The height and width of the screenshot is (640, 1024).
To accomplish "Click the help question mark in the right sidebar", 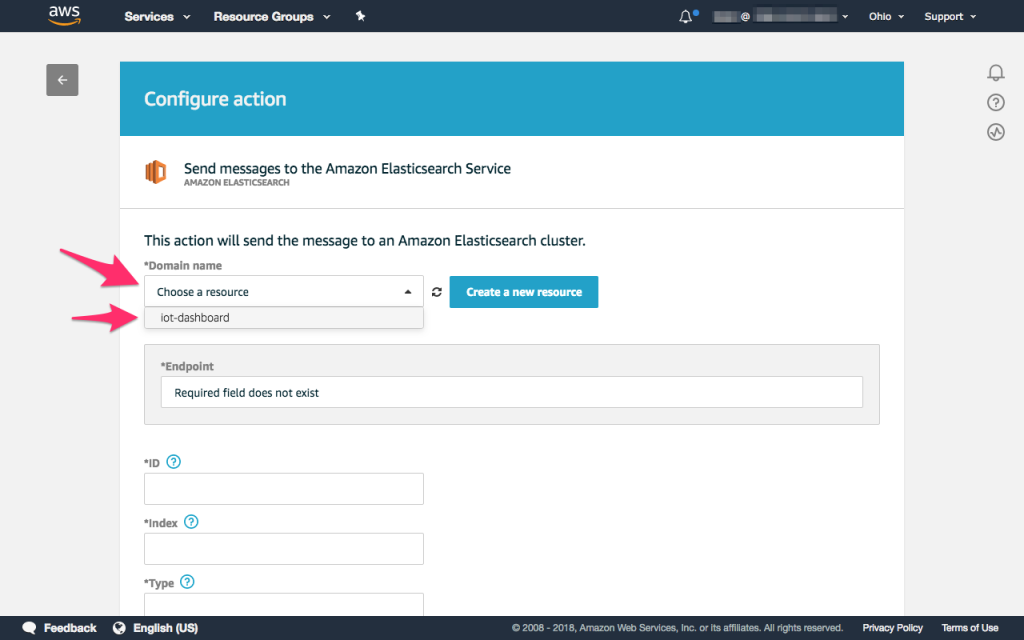I will pyautogui.click(x=995, y=101).
